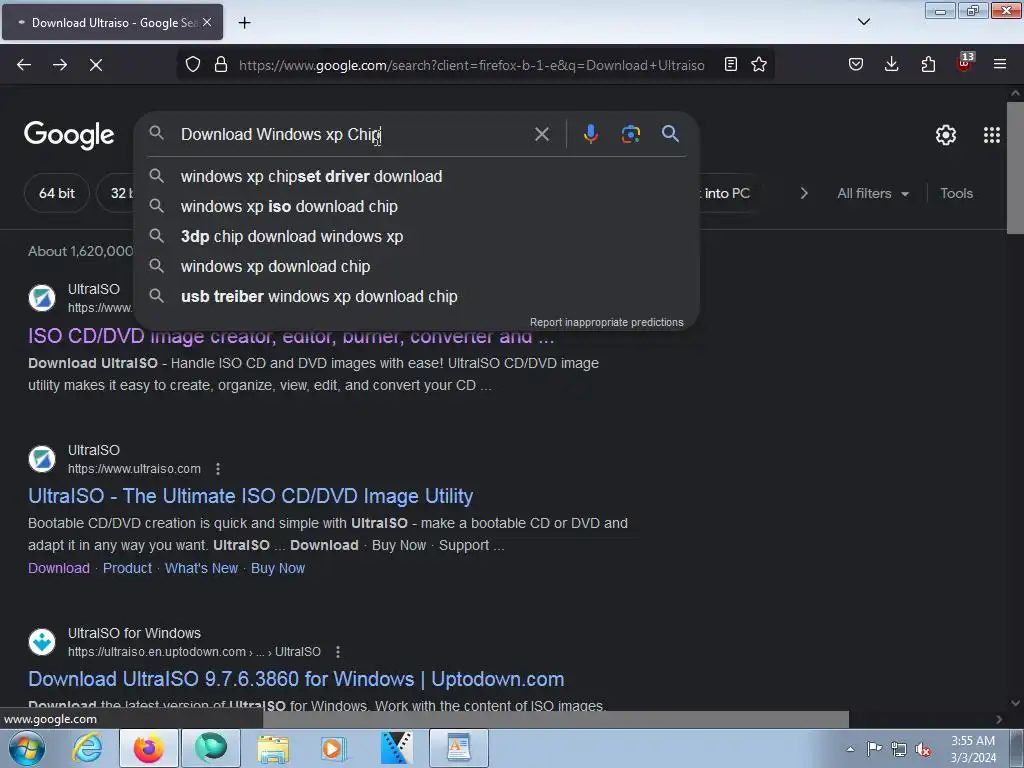
Task: Open the tracking protection shield icon
Action: [193, 65]
